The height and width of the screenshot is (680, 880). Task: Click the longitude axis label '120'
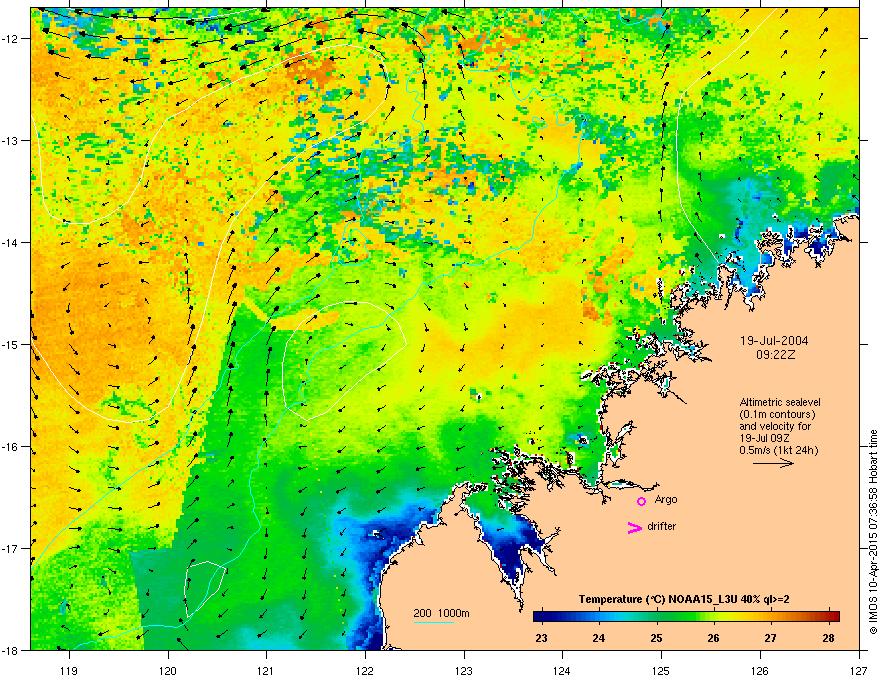pos(168,670)
